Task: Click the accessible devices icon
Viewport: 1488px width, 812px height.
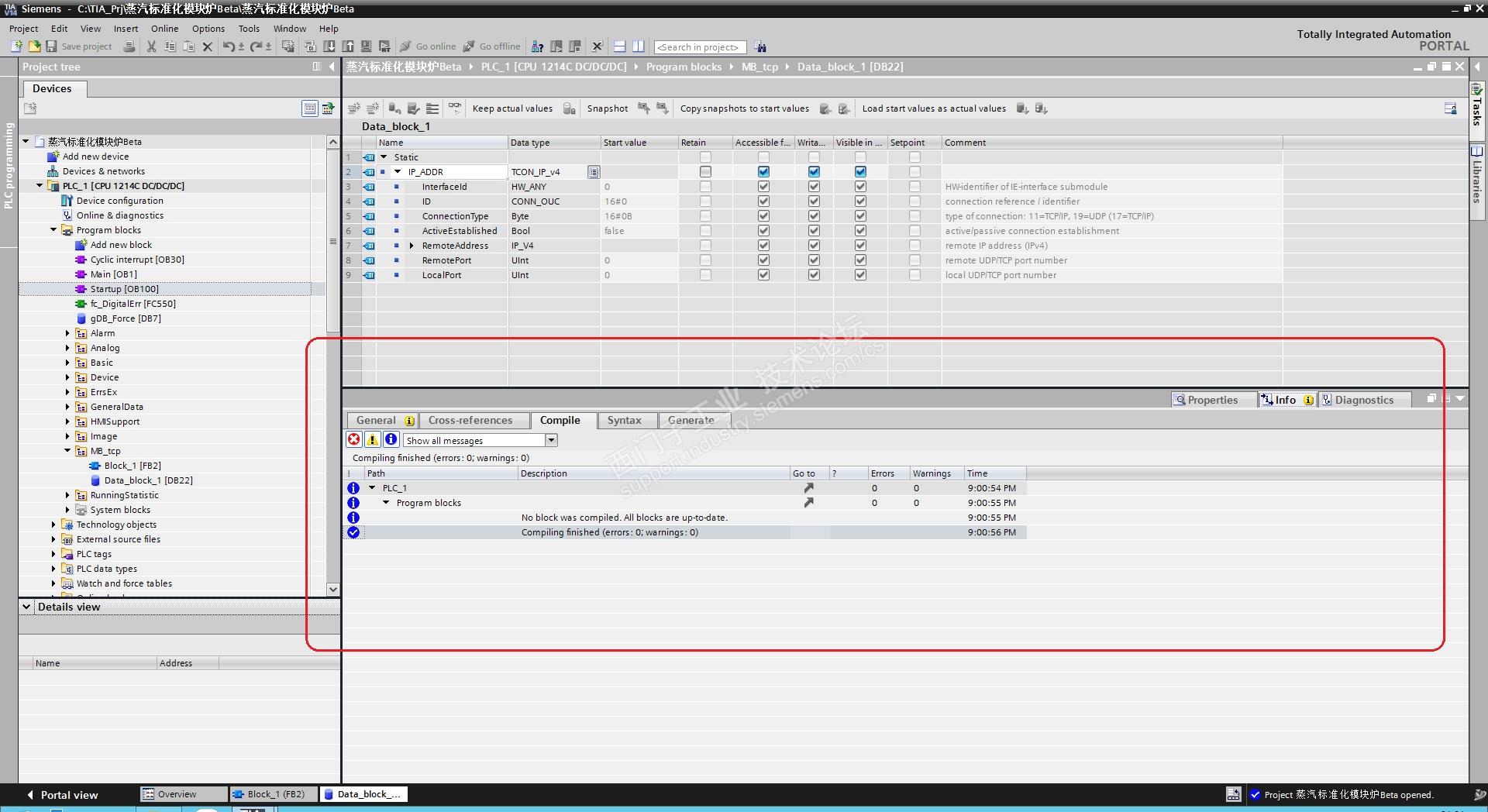Action: click(x=538, y=46)
